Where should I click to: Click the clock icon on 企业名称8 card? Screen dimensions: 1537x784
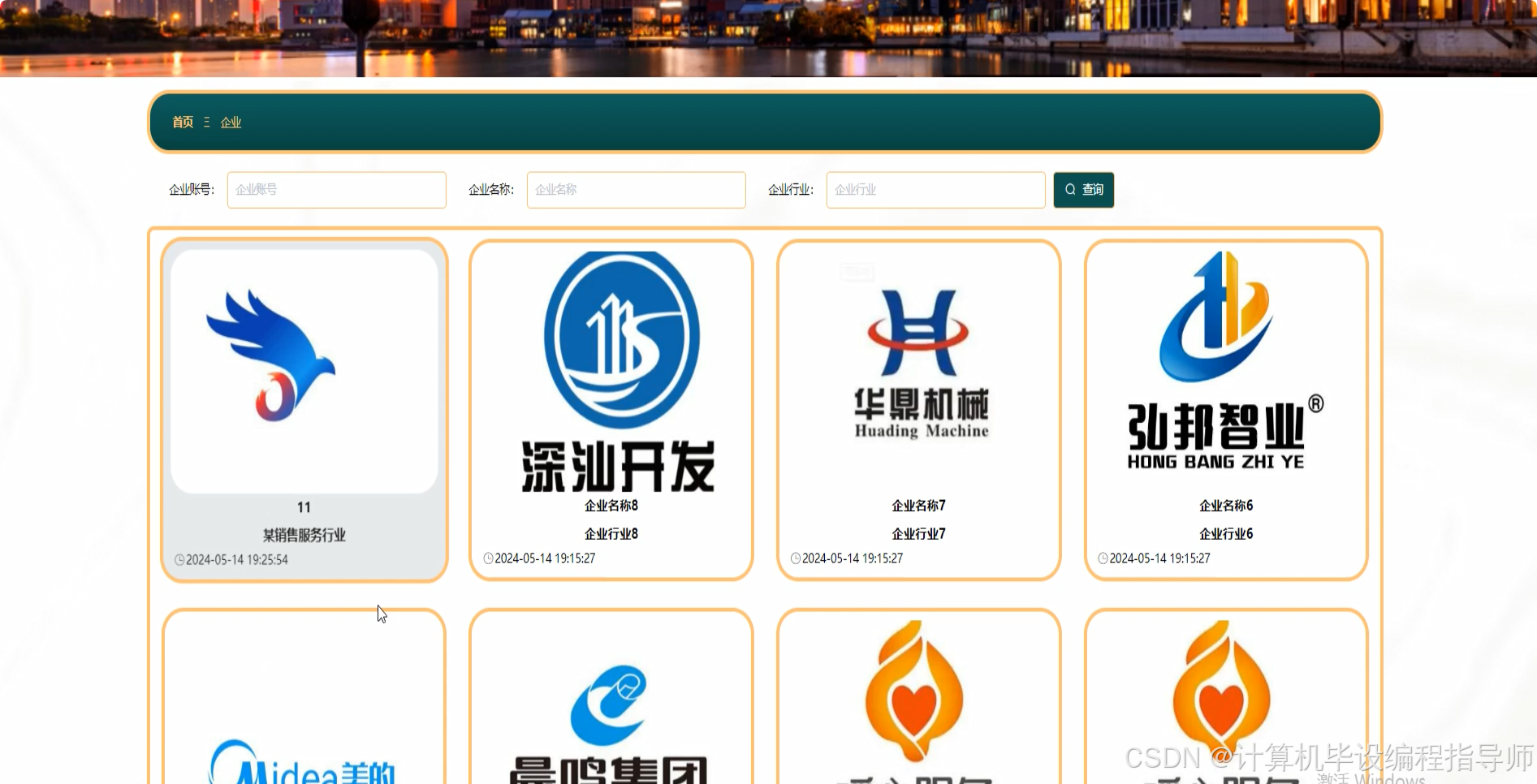coord(488,558)
